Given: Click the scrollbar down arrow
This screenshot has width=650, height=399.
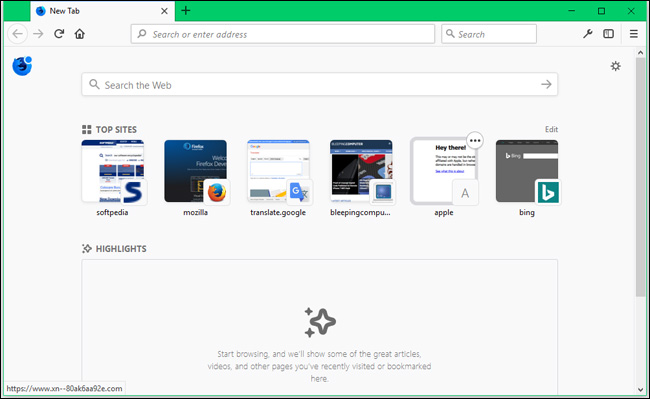Looking at the screenshot, I should (x=641, y=389).
